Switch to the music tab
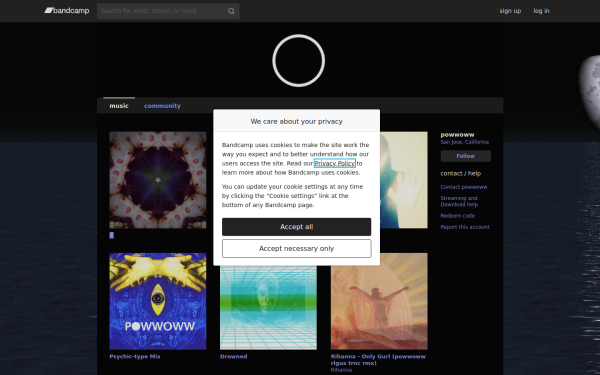This screenshot has width=600, height=375. tap(119, 106)
